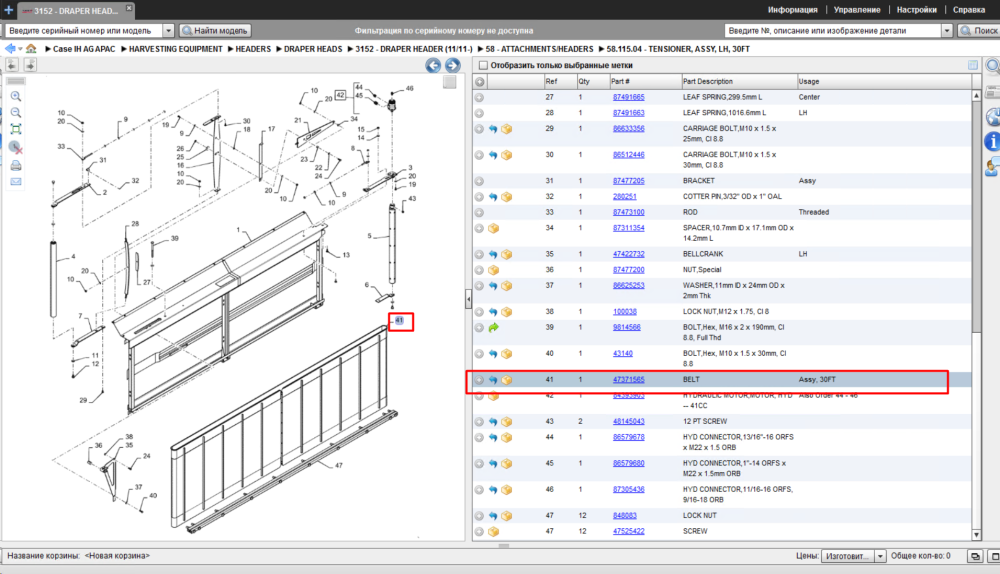Screen dimensions: 1000x574
Task: Select the row 33 ROD marker circle
Action: coord(479,212)
